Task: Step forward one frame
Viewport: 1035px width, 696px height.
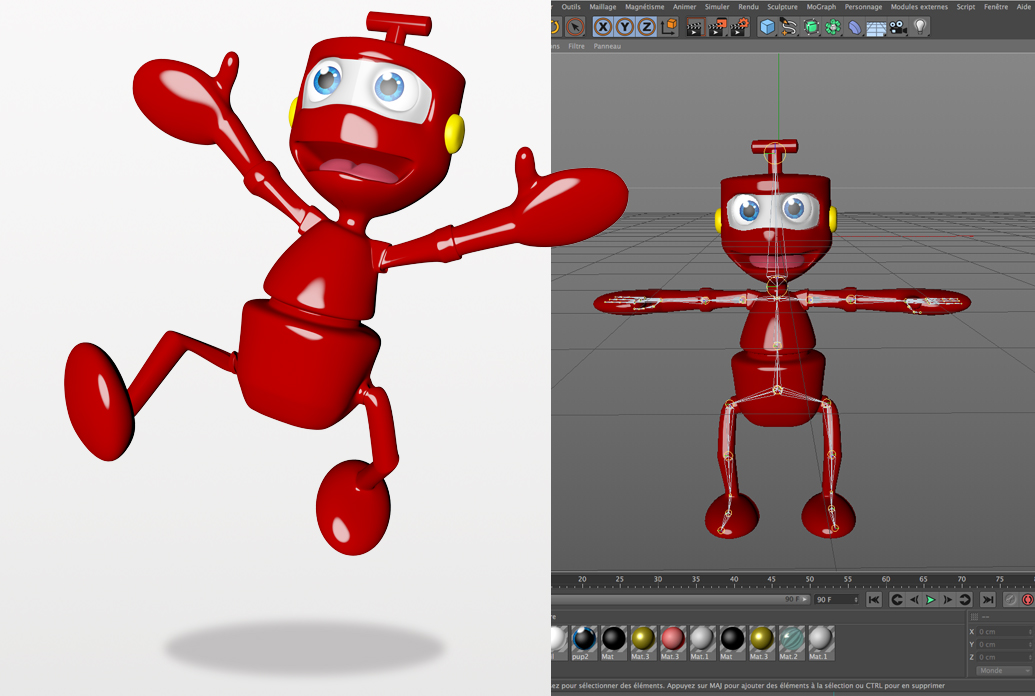Action: point(948,600)
